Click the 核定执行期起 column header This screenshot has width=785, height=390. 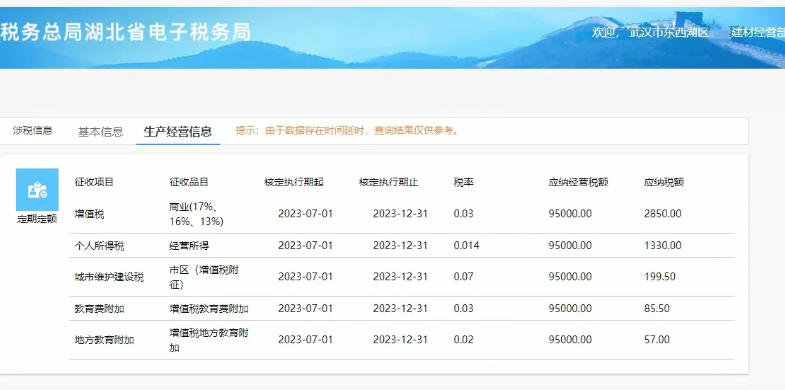tap(294, 182)
